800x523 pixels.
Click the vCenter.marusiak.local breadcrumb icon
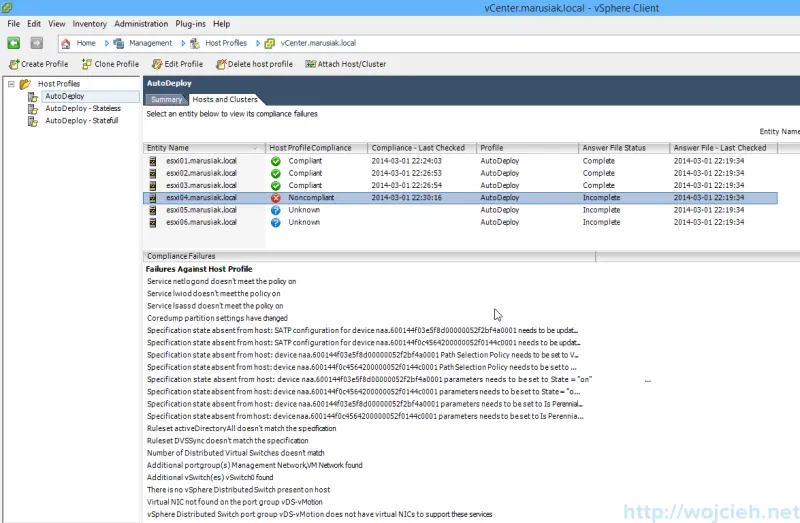tap(270, 43)
